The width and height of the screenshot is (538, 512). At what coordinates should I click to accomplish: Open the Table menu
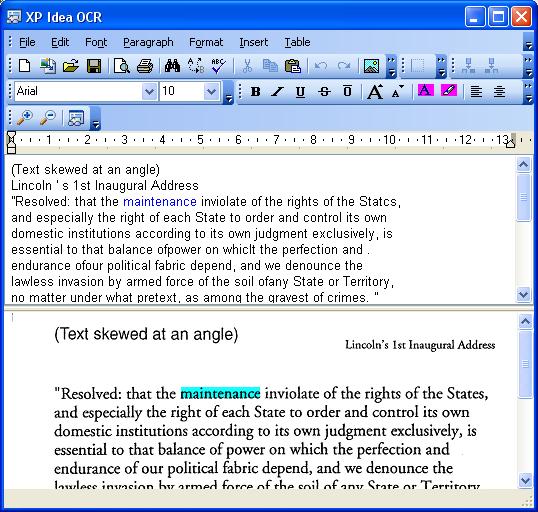[297, 42]
